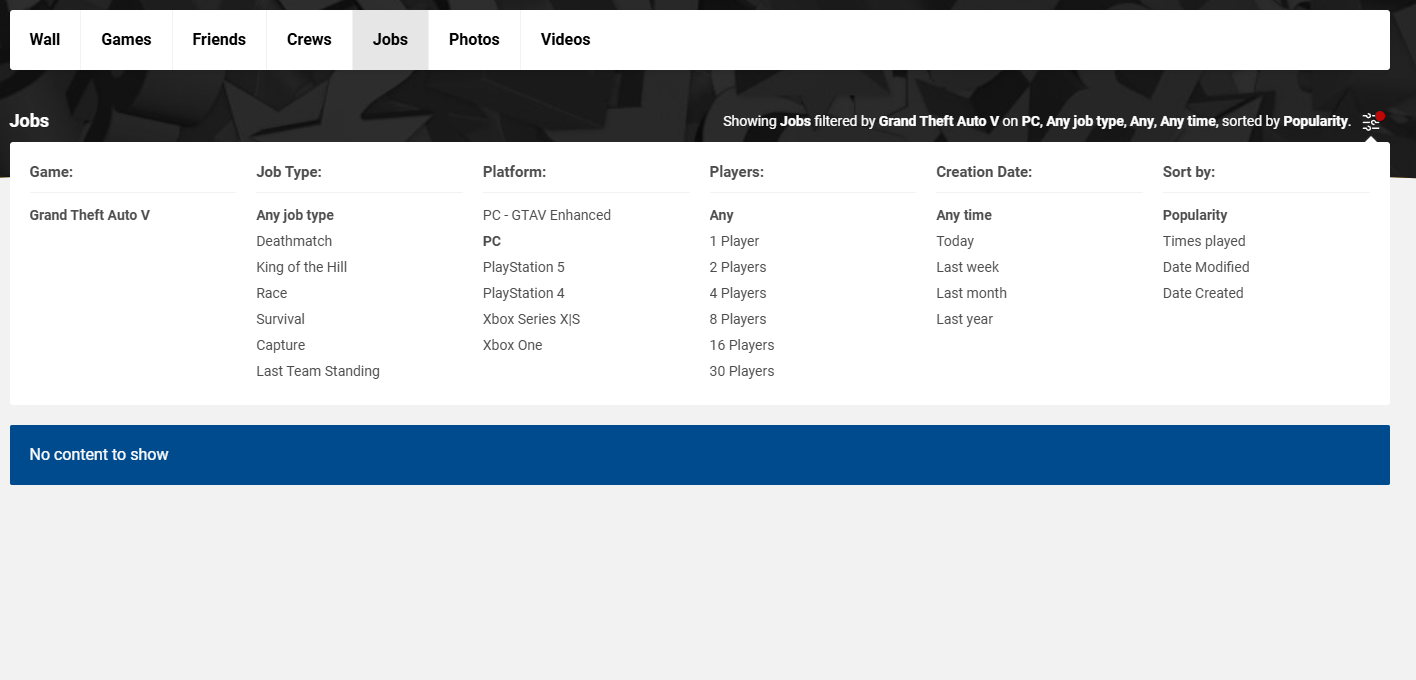Sort by Date Created
The image size is (1416, 680).
pyautogui.click(x=1203, y=293)
